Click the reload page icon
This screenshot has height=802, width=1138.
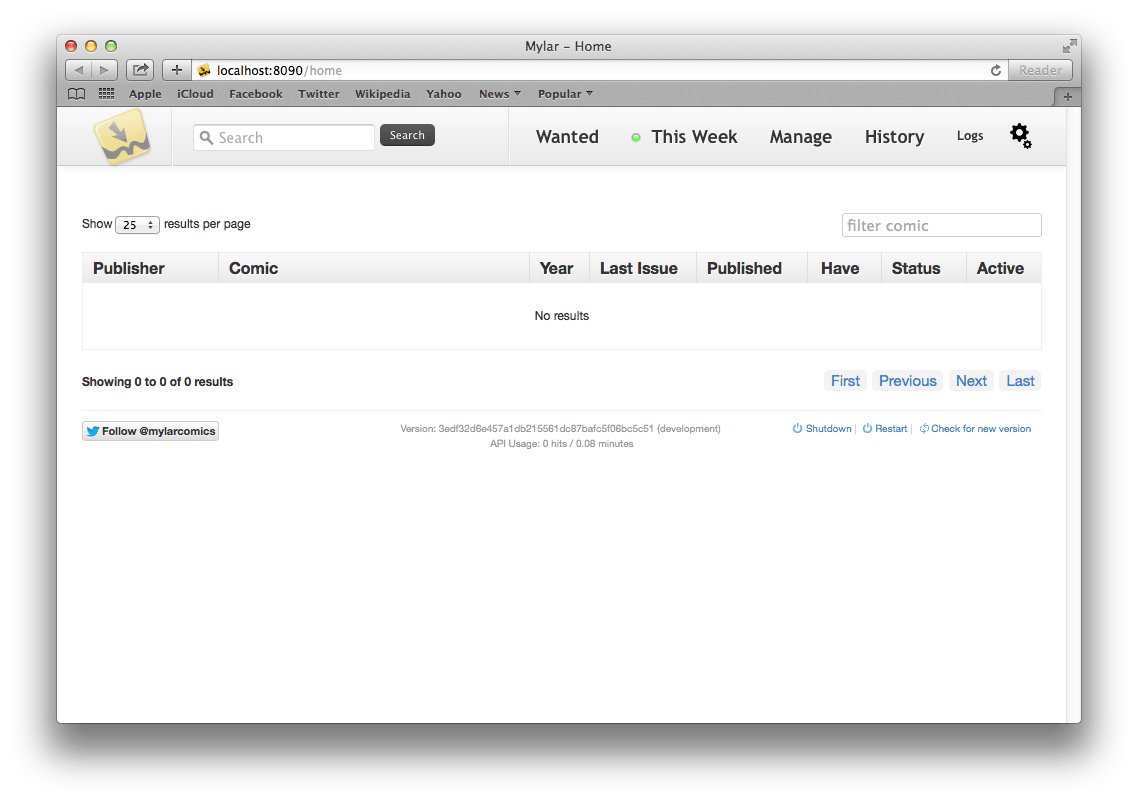point(995,70)
